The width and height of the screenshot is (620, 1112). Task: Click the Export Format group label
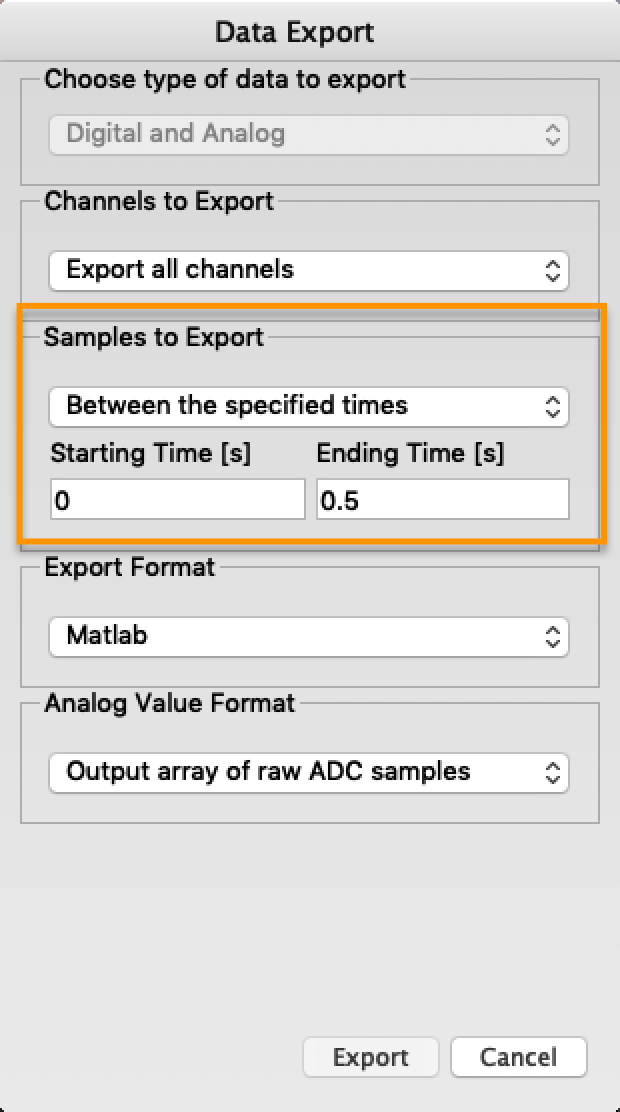point(130,567)
